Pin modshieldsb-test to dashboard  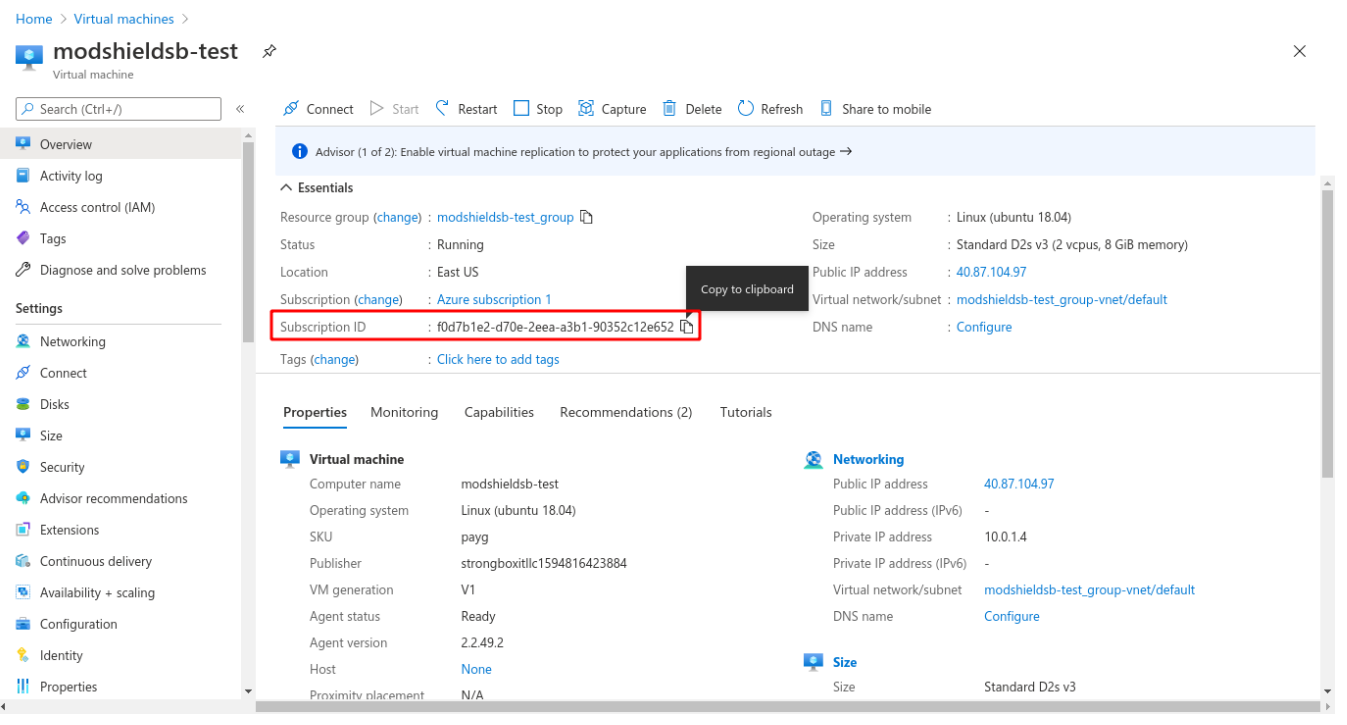click(269, 51)
